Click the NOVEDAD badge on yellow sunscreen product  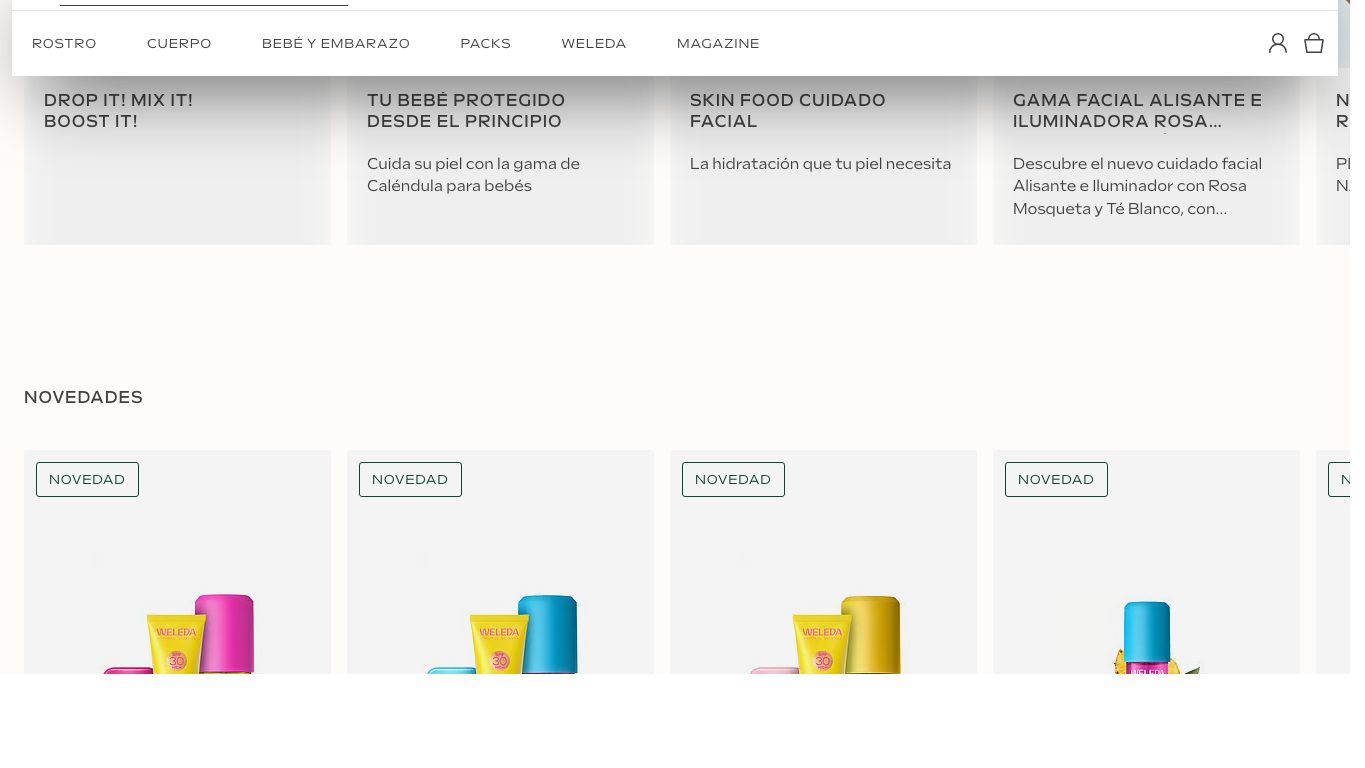(733, 479)
